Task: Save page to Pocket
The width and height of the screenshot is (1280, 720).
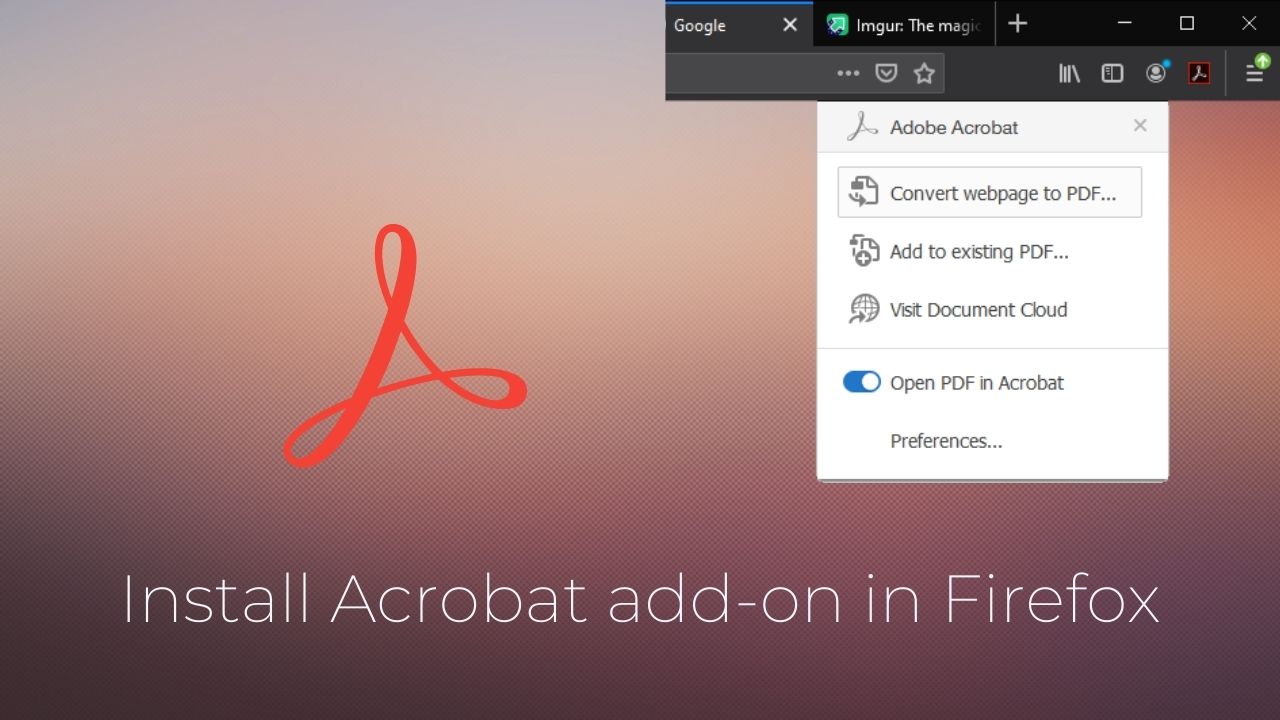Action: tap(886, 73)
